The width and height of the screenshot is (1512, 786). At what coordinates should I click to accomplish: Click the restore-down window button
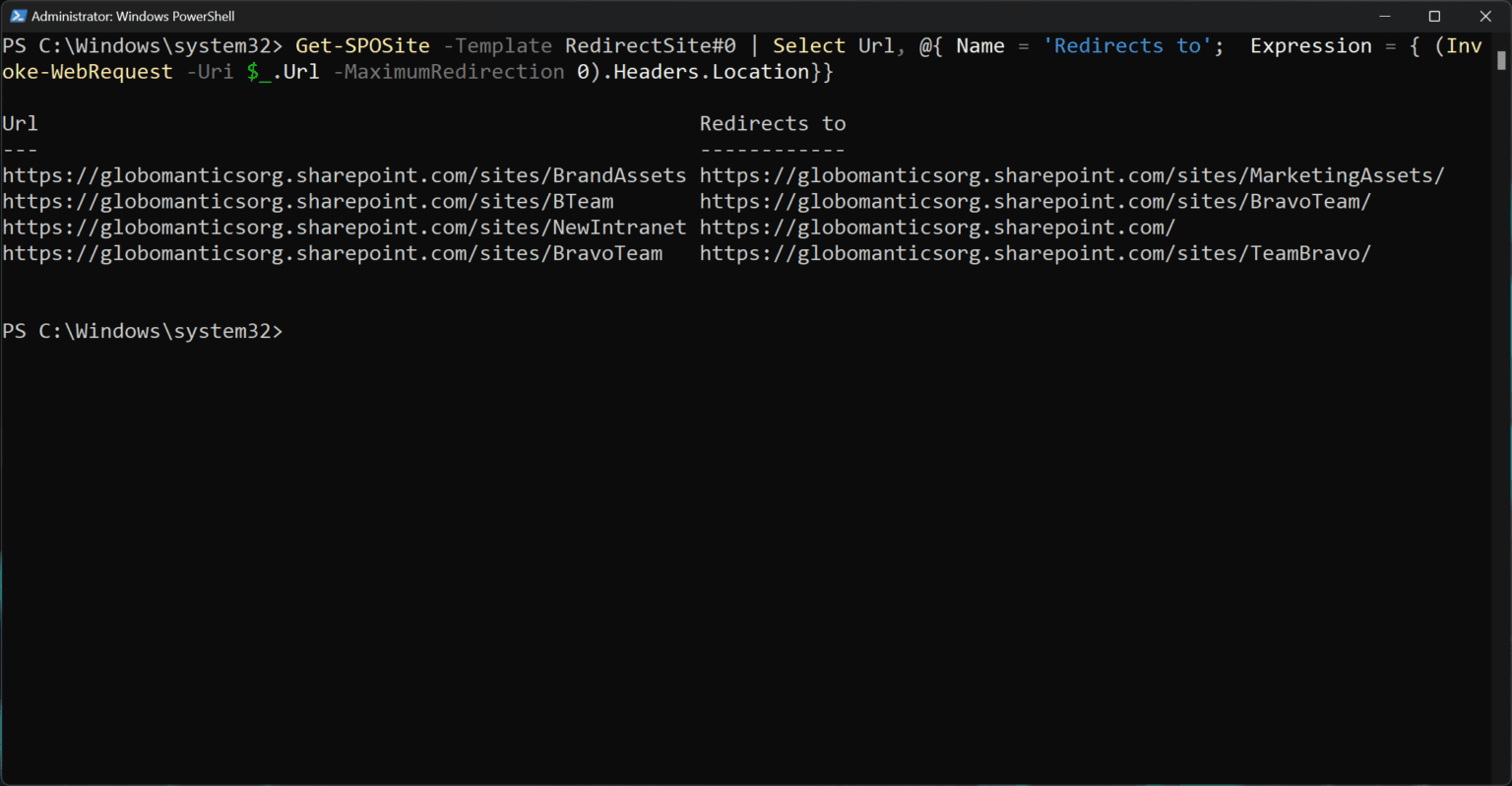[x=1434, y=16]
